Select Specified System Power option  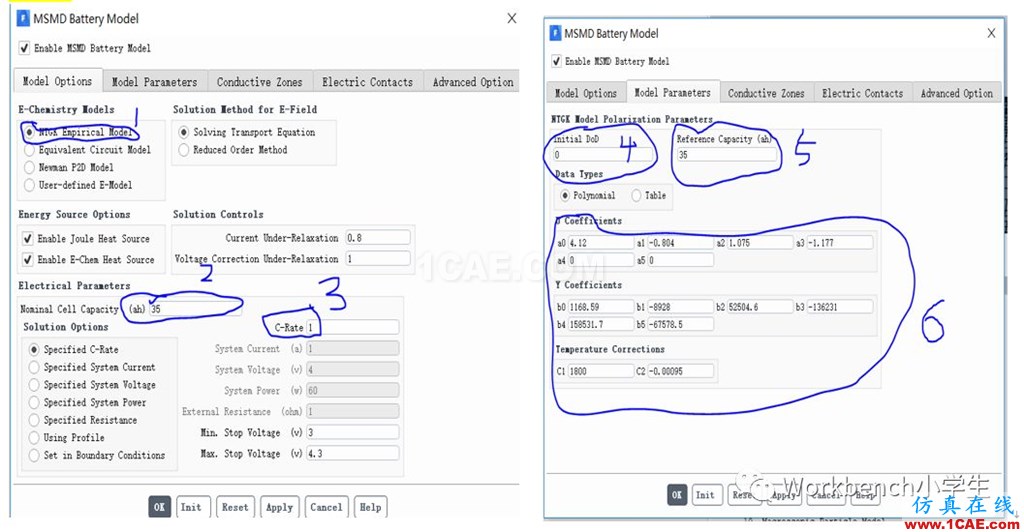click(x=34, y=403)
